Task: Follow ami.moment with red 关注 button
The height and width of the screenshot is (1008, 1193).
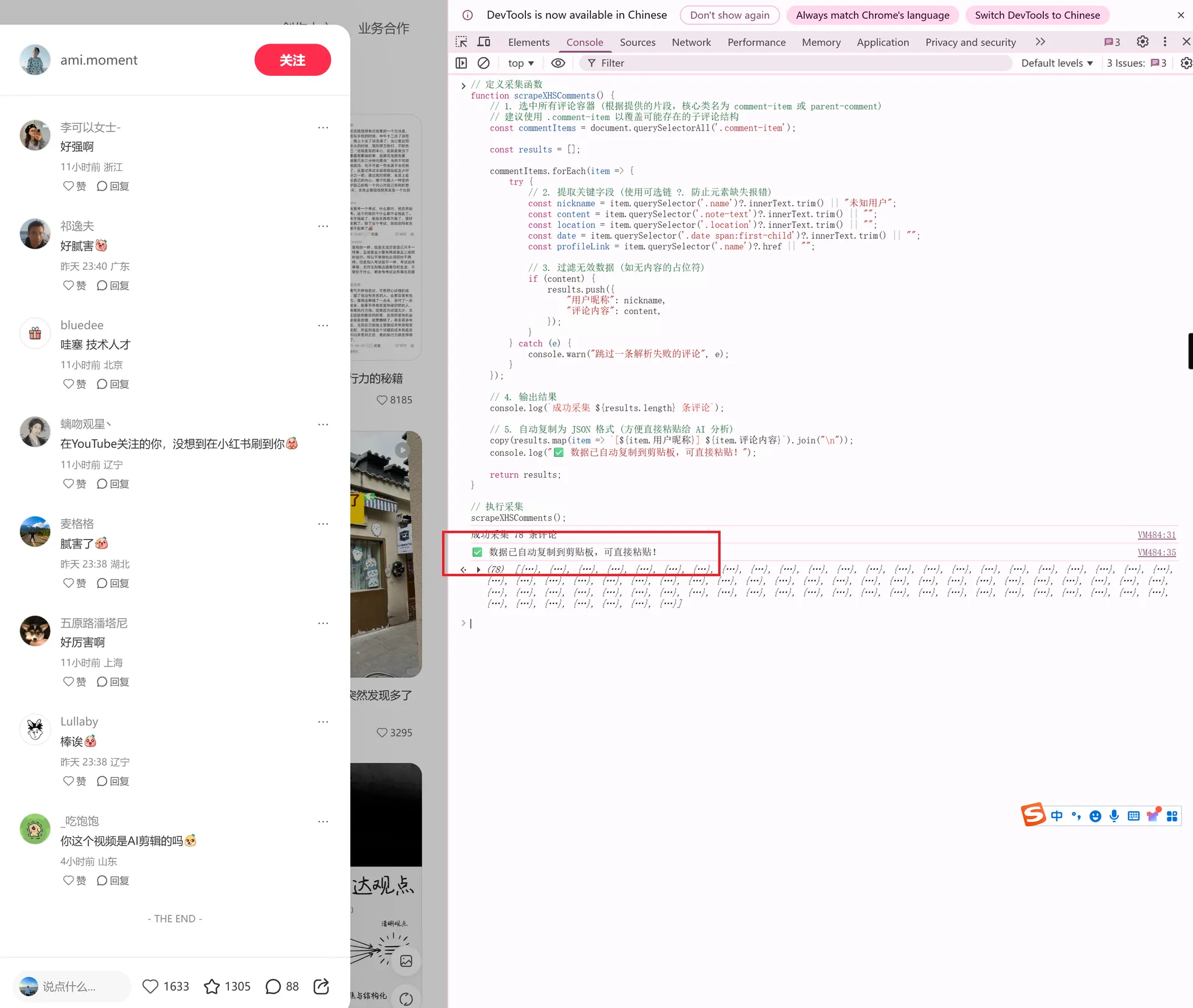Action: [292, 60]
